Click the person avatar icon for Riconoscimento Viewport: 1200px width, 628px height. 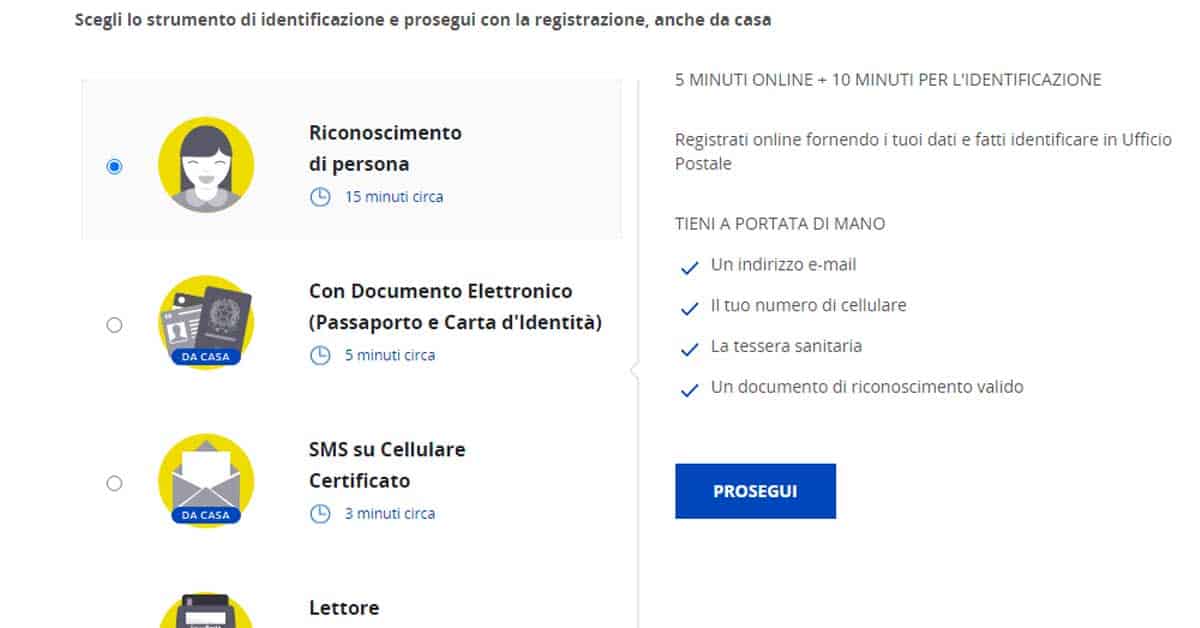[206, 162]
